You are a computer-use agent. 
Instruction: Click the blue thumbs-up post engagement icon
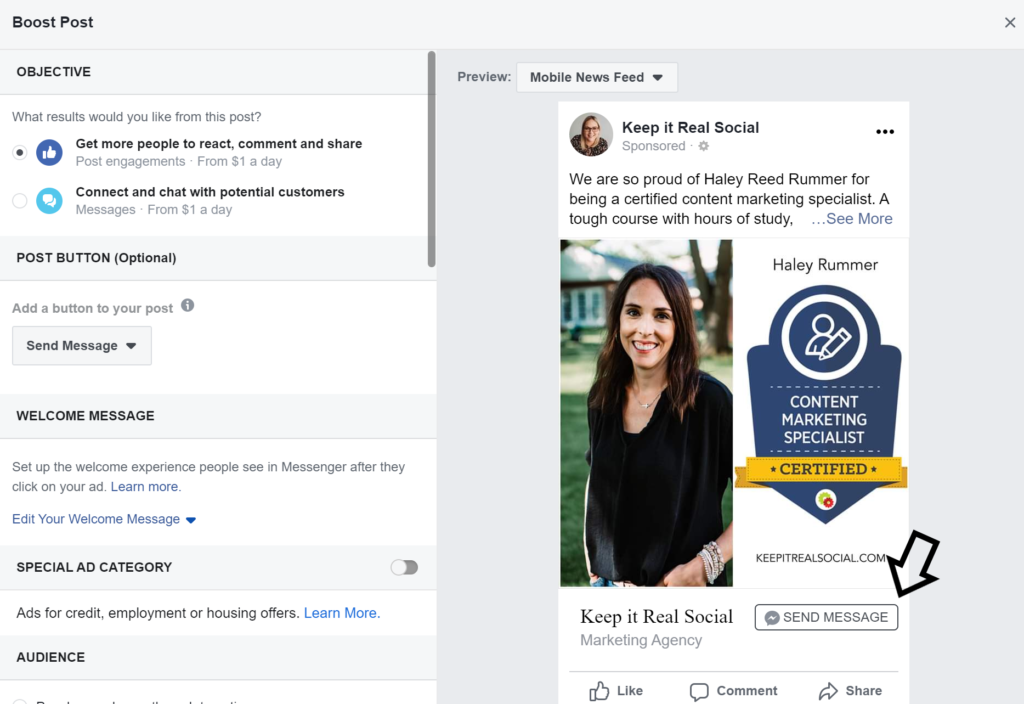click(x=50, y=153)
